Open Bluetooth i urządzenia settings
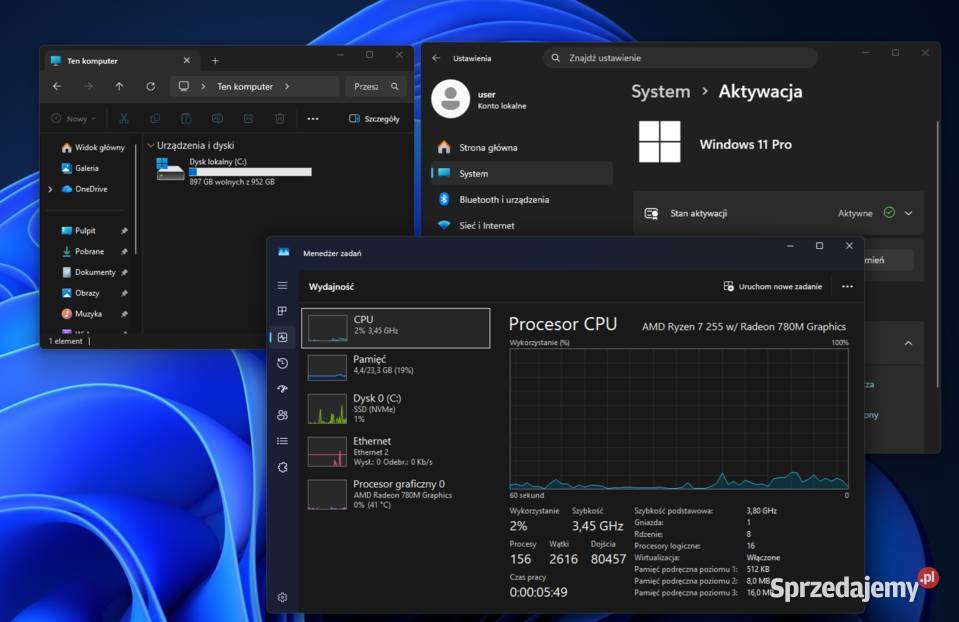 click(x=522, y=199)
